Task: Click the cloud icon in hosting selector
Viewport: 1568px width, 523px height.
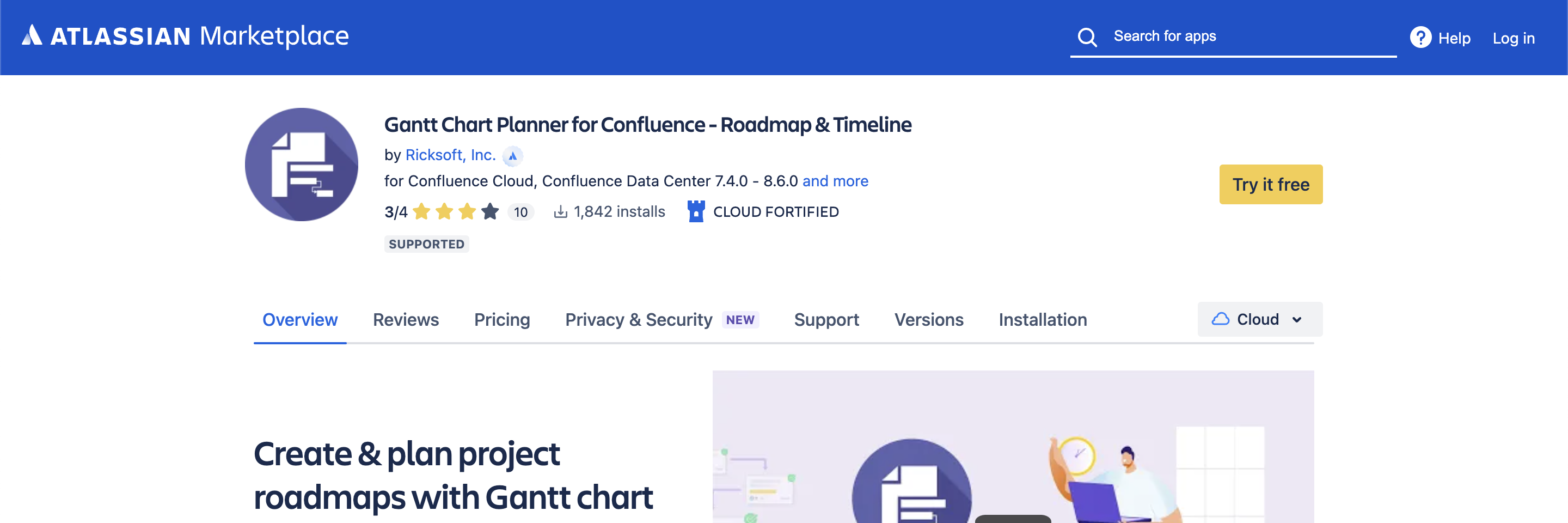Action: [x=1220, y=319]
